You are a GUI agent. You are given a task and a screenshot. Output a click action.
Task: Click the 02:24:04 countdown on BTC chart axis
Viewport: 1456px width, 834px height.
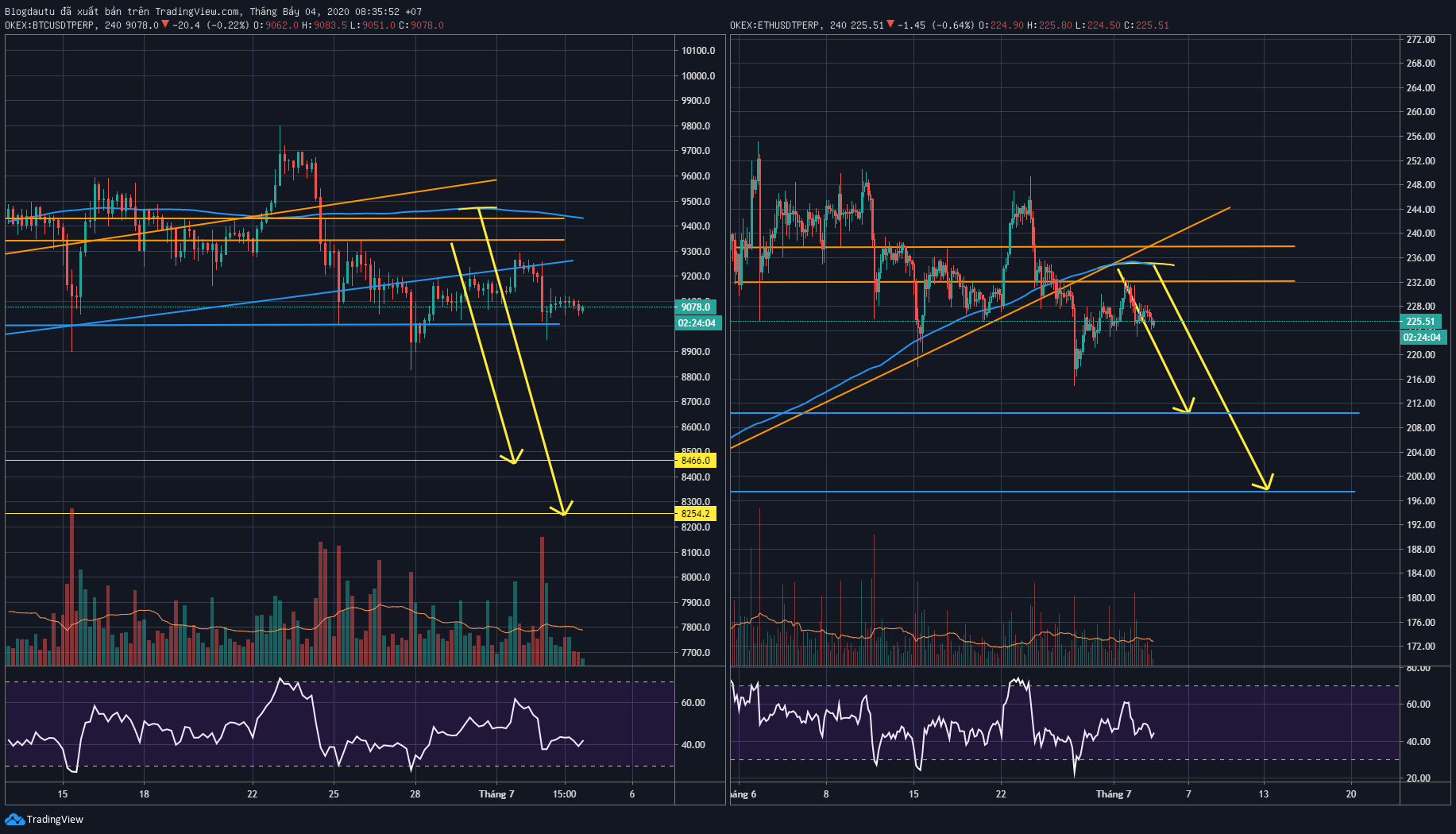(x=697, y=323)
